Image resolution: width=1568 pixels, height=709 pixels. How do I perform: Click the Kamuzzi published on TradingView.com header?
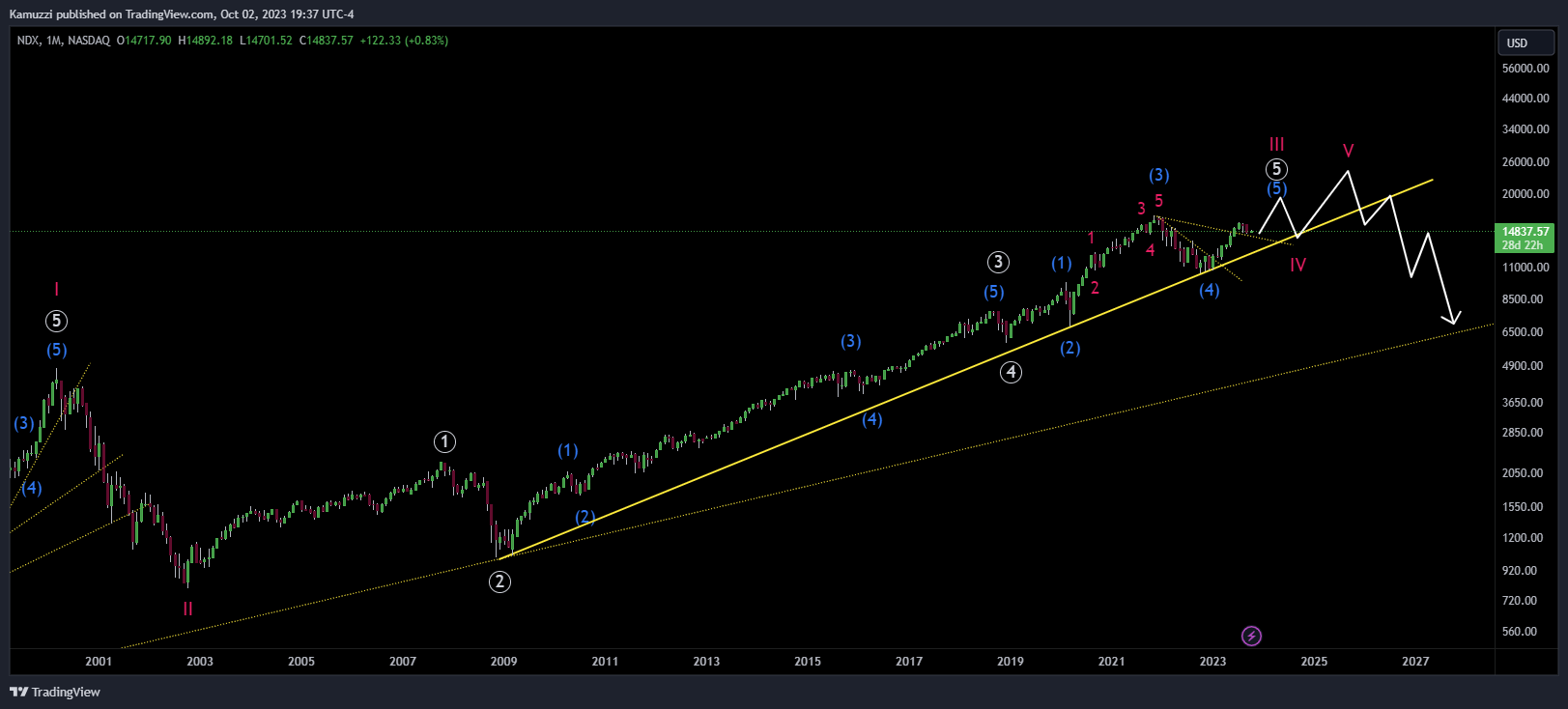click(x=182, y=14)
